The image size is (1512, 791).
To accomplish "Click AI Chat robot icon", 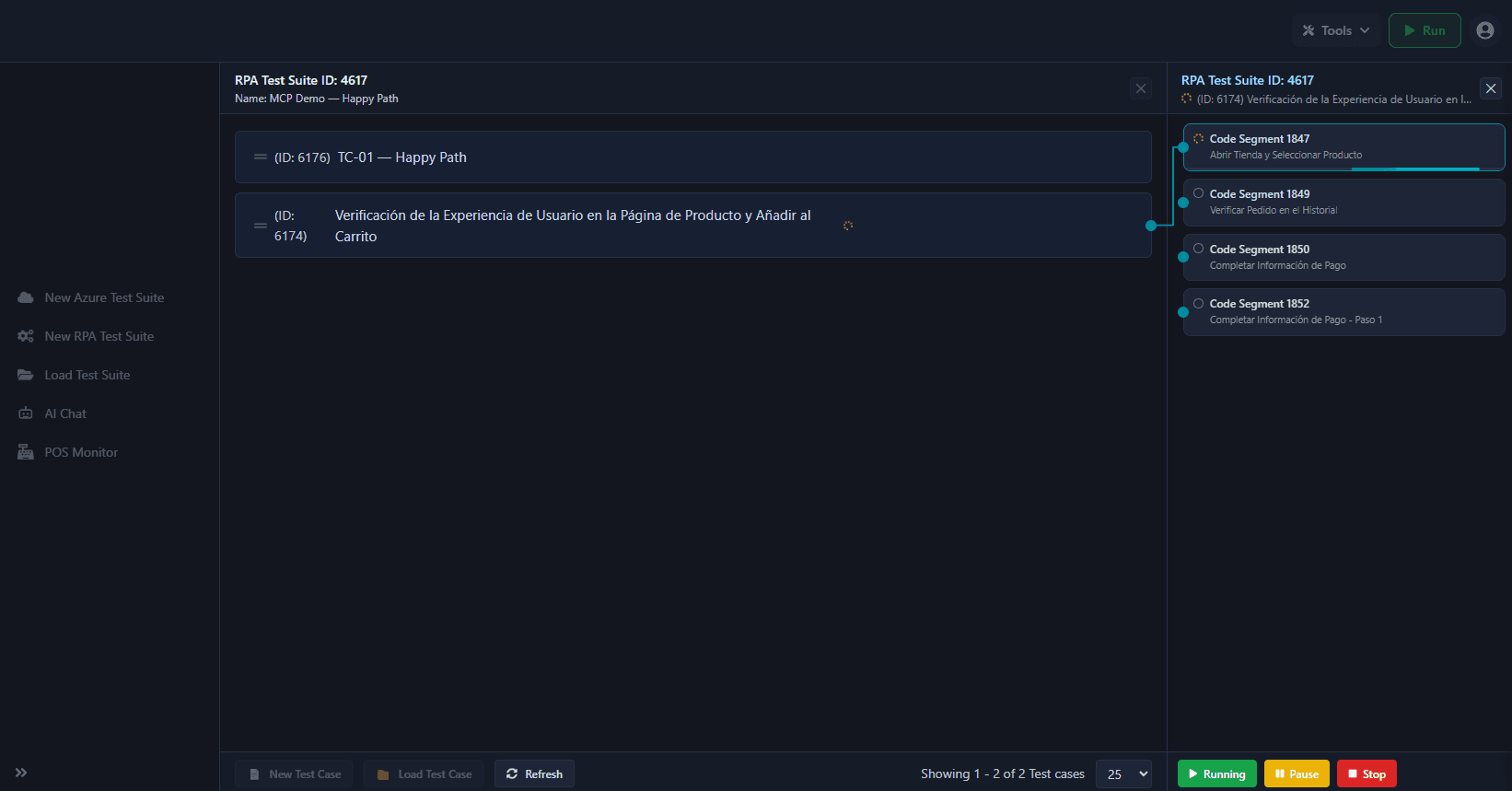I will click(x=26, y=413).
